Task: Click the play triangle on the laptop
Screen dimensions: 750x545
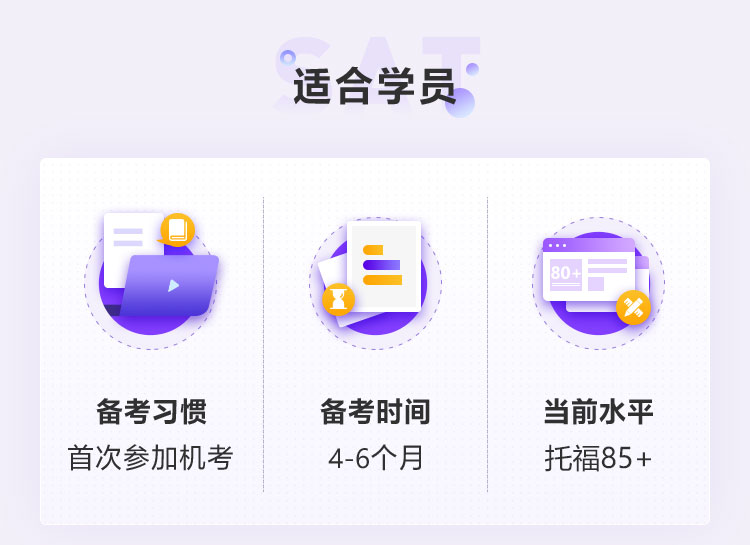Action: [x=173, y=286]
